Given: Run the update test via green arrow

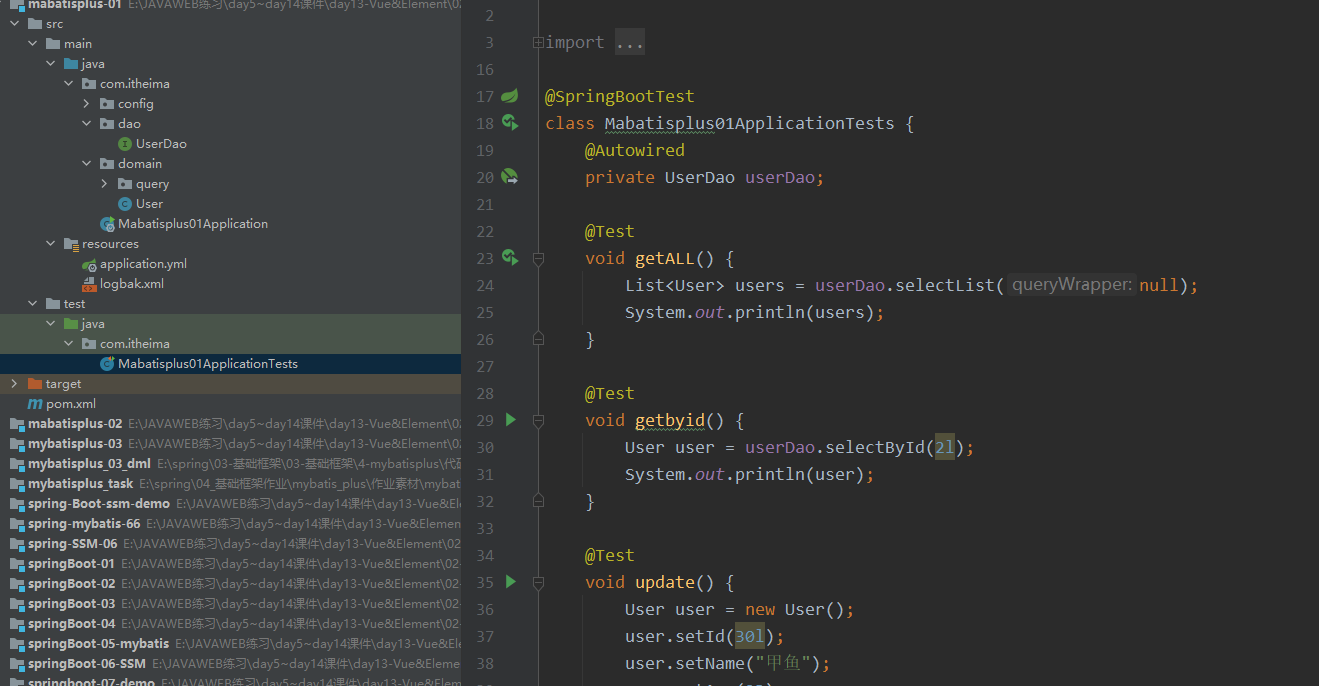Looking at the screenshot, I should tap(510, 582).
